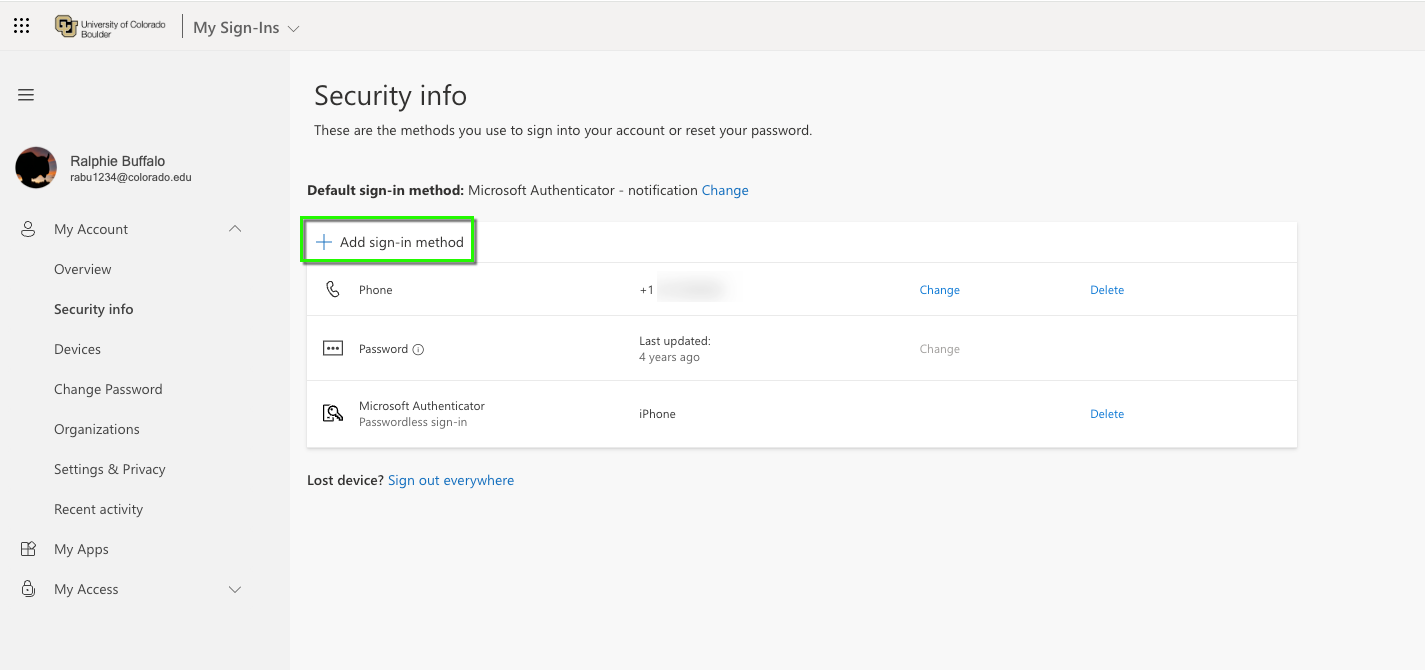This screenshot has height=670, width=1425.
Task: Click the My Access lock icon
Action: pos(29,589)
